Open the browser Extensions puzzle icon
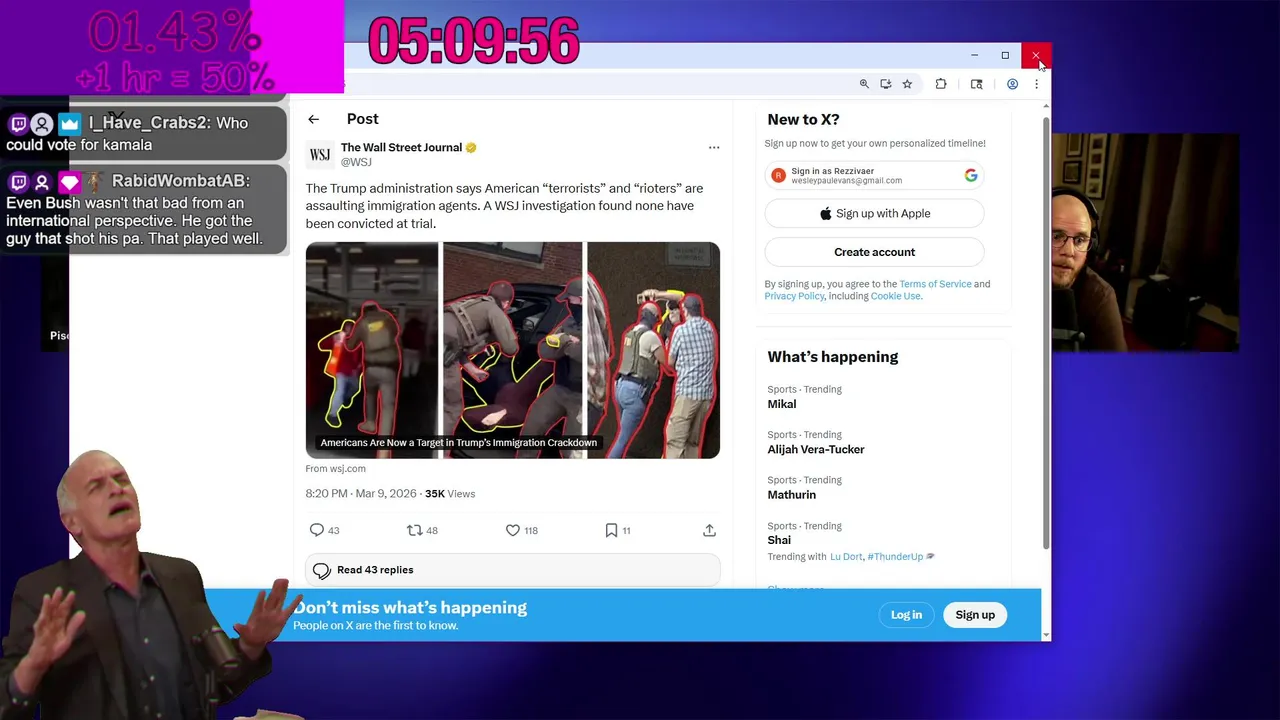This screenshot has width=1280, height=720. 941,84
